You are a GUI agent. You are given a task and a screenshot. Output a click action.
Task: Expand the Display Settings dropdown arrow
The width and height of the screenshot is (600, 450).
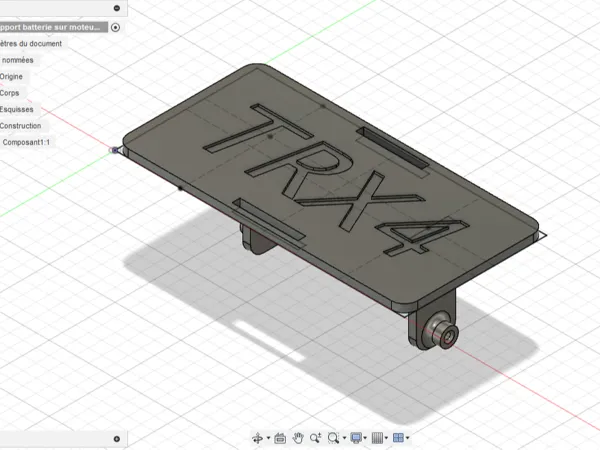pos(365,438)
